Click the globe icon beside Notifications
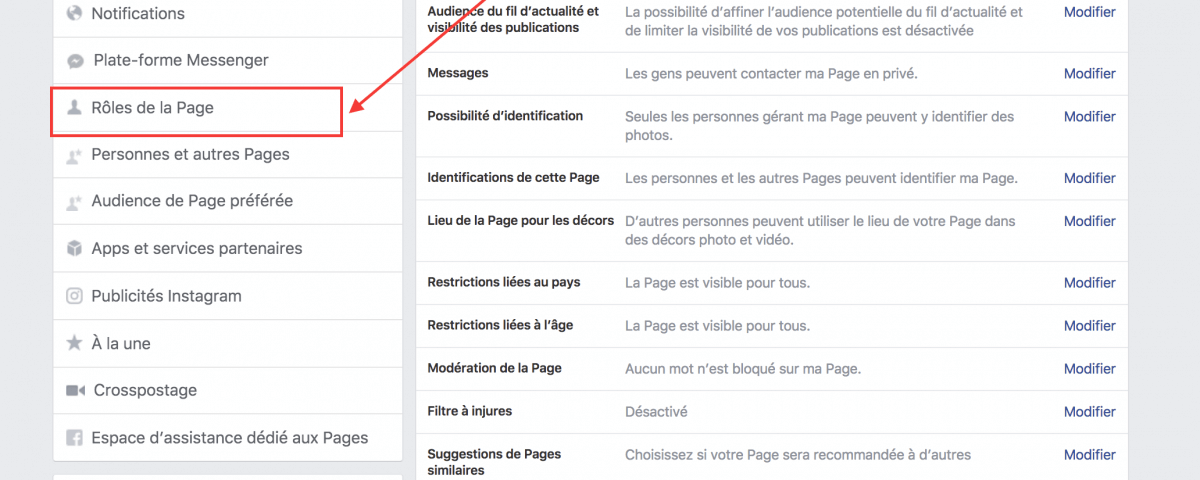 (74, 14)
